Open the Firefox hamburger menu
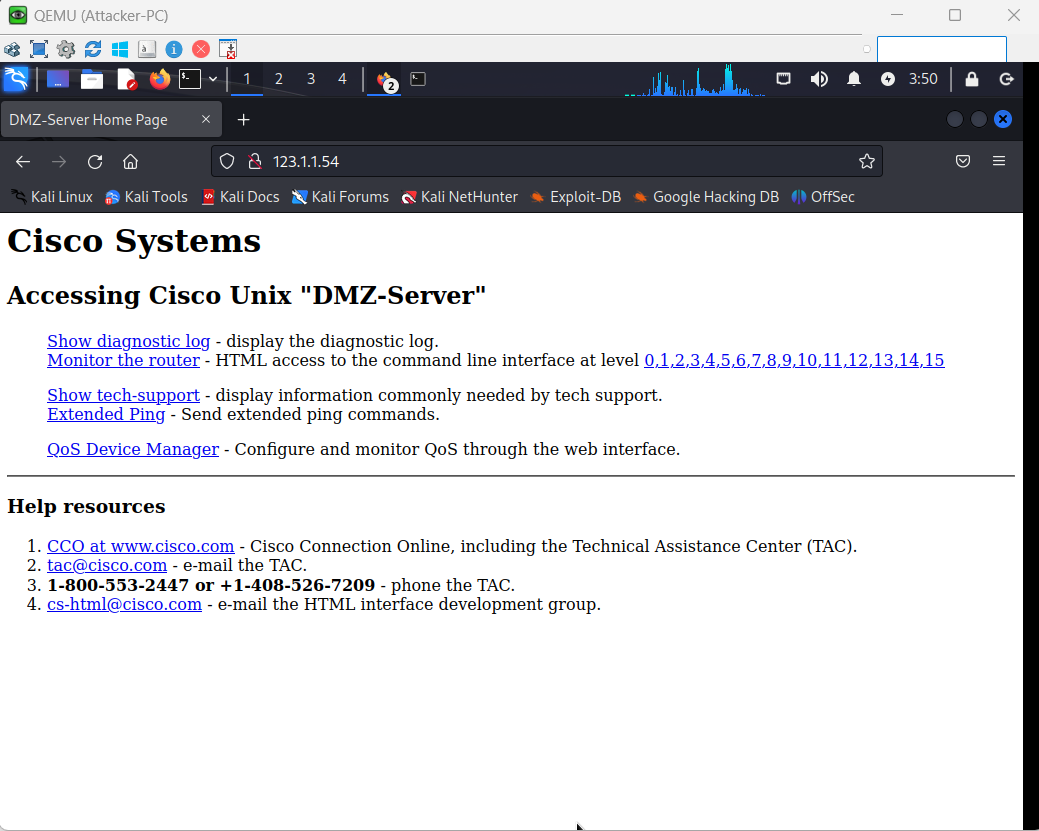The height and width of the screenshot is (831, 1039). [x=999, y=161]
